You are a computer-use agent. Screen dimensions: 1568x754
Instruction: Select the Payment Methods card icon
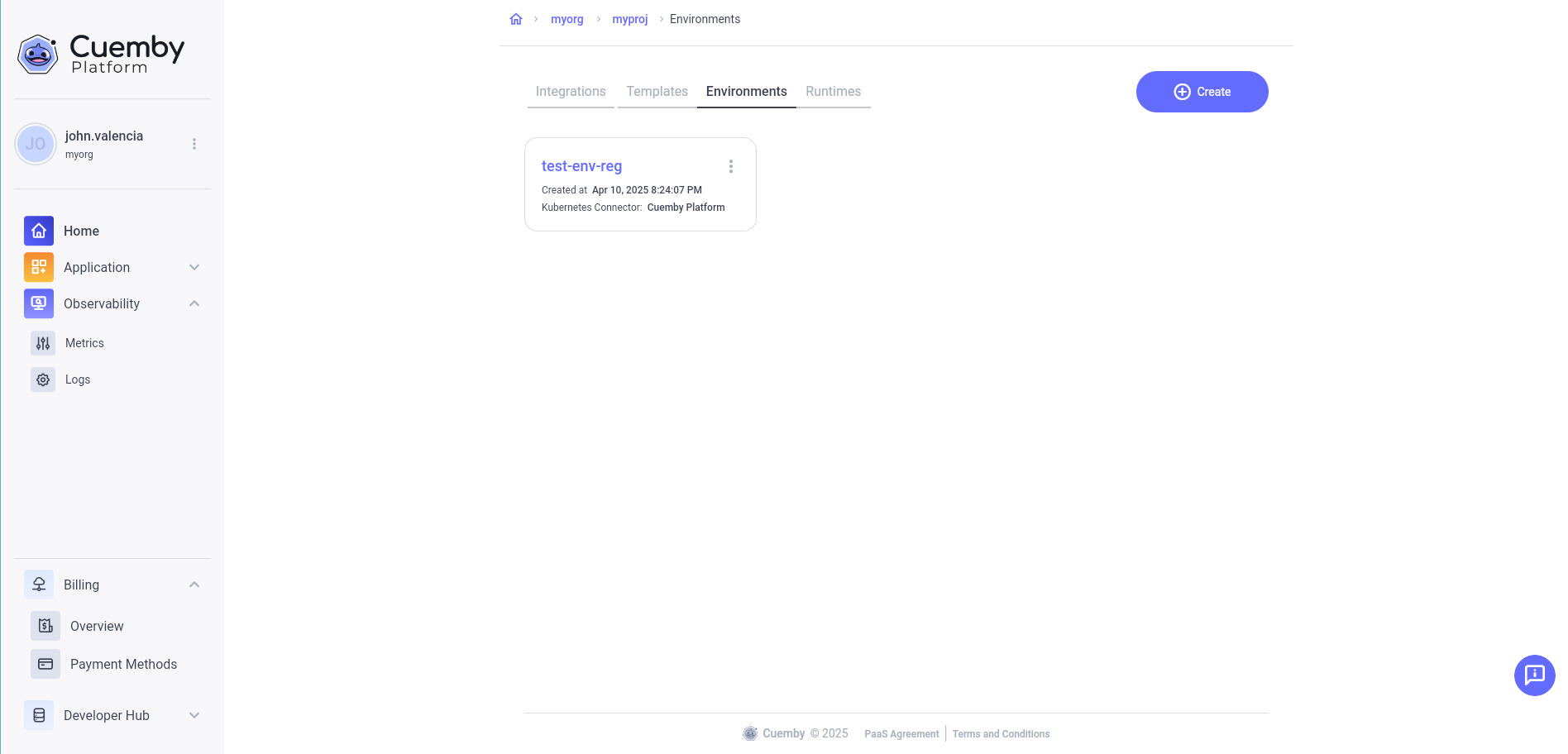(45, 664)
